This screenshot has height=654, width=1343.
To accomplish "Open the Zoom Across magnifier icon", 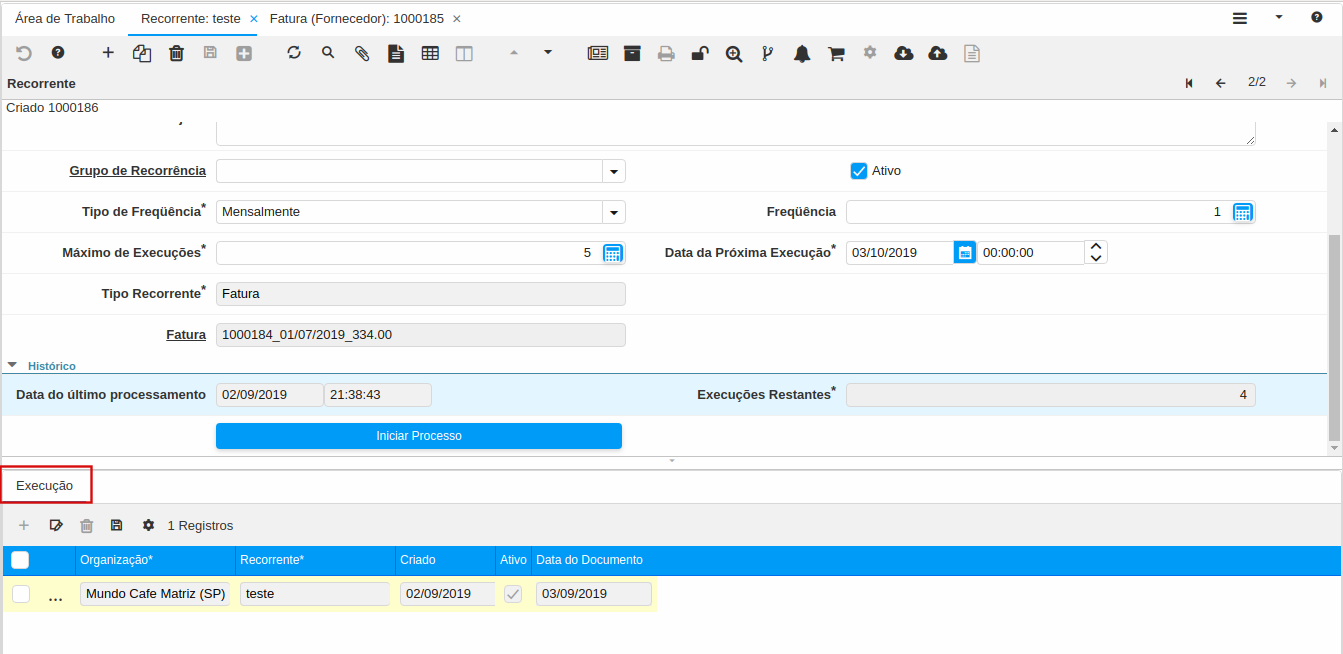I will pyautogui.click(x=734, y=54).
